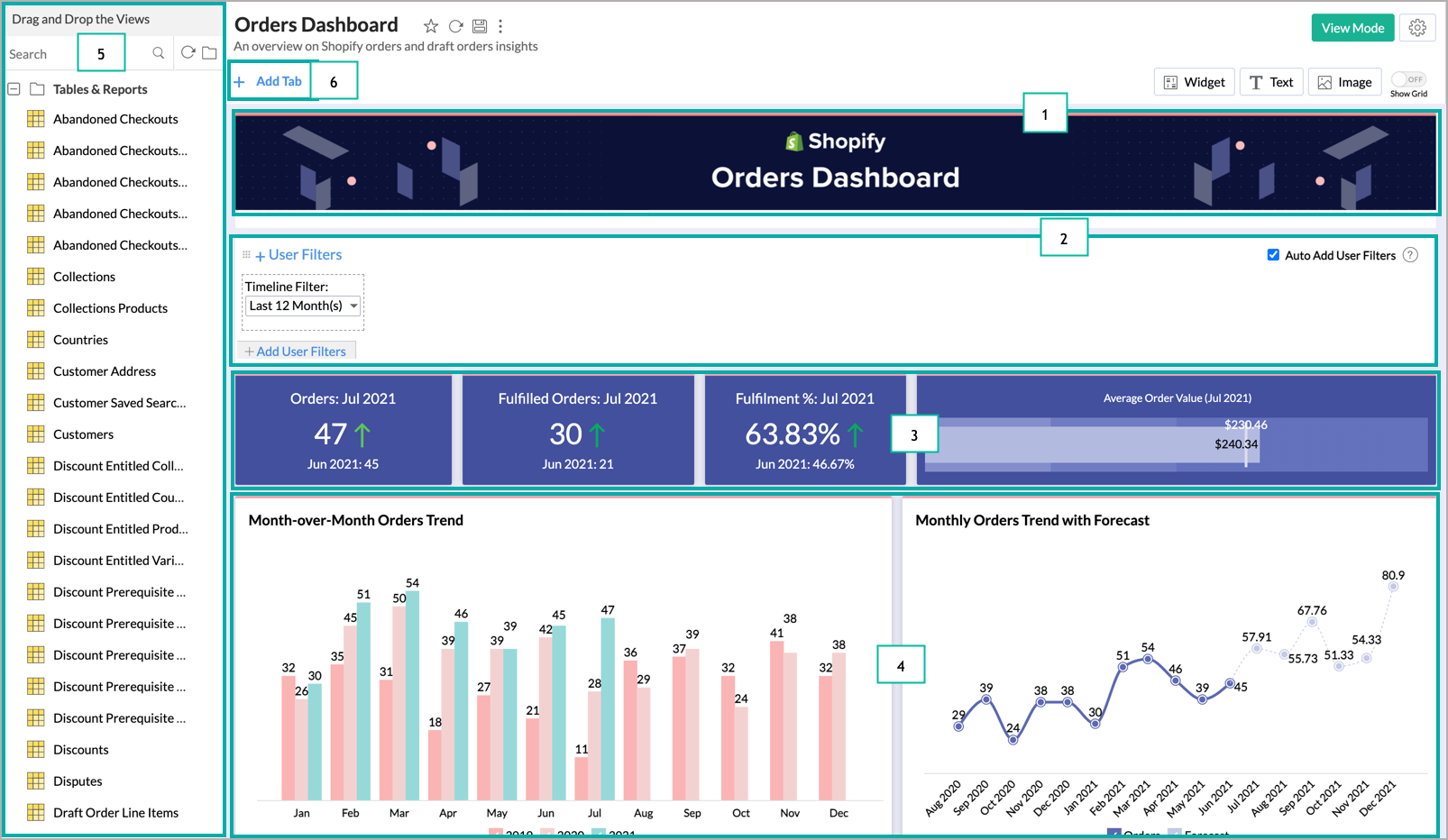
Task: Insert a Text element using the Text button
Action: click(1270, 81)
